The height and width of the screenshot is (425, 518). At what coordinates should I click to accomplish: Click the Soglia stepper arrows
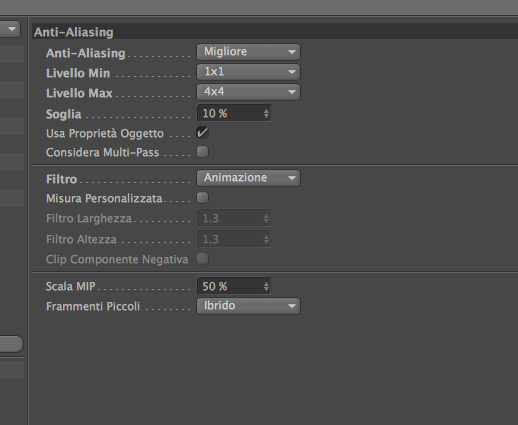coord(266,113)
